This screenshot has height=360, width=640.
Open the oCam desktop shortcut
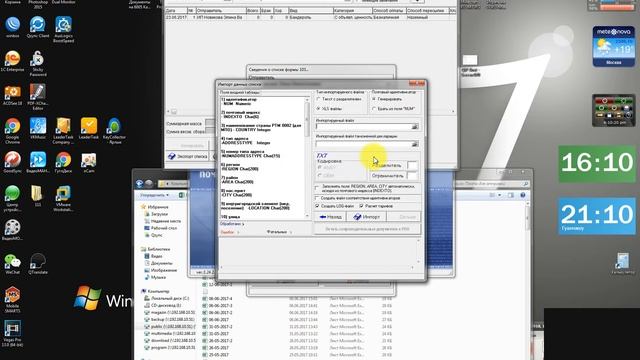pos(89,162)
